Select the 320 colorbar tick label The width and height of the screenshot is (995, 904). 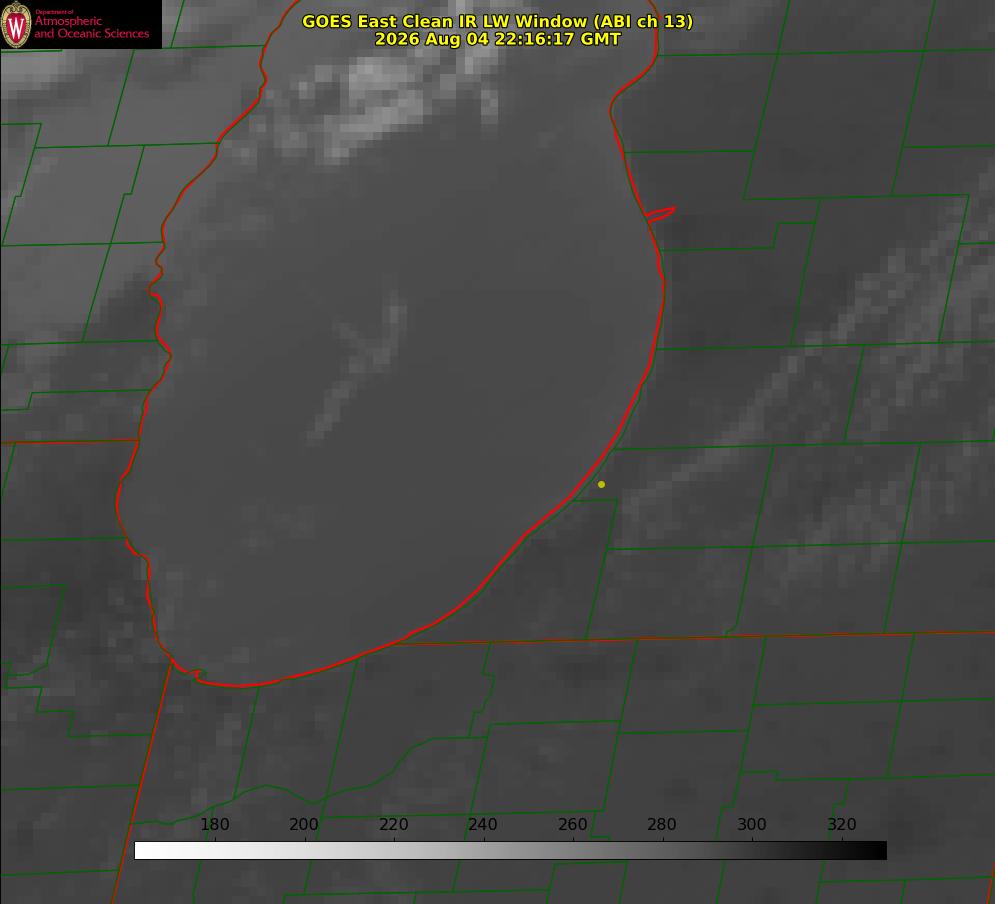pos(842,824)
